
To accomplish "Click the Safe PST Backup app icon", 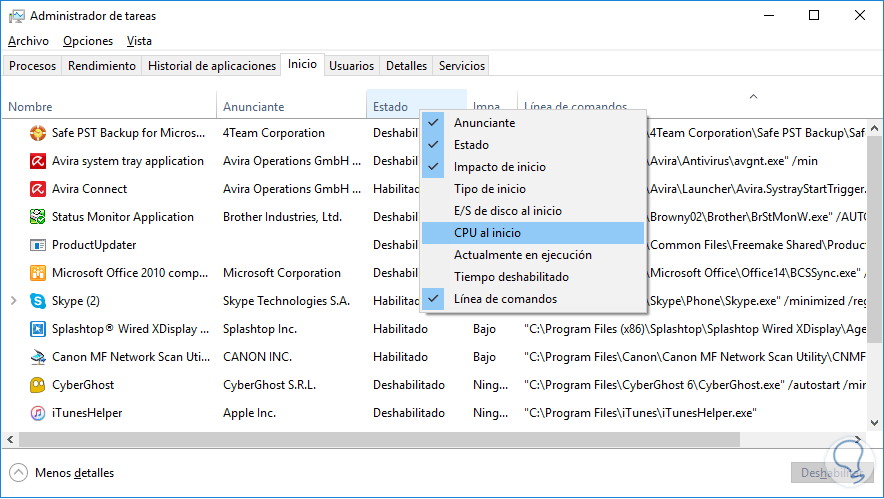I will (37, 133).
